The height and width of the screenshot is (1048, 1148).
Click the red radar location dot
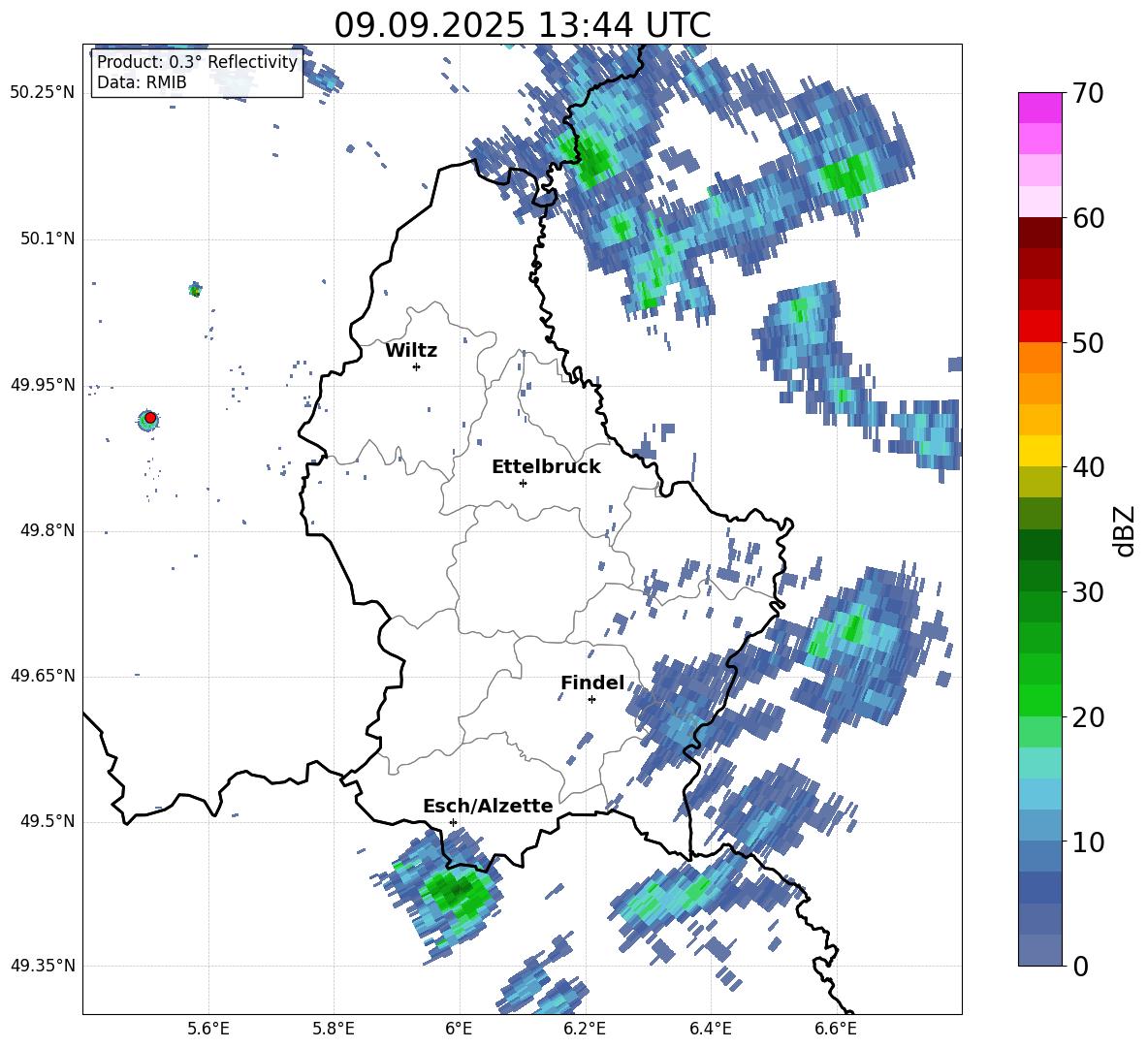pos(150,418)
